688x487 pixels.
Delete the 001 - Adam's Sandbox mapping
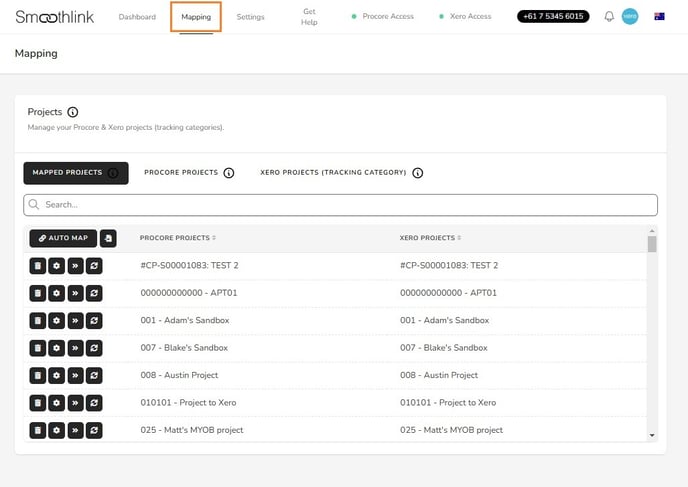pos(37,320)
